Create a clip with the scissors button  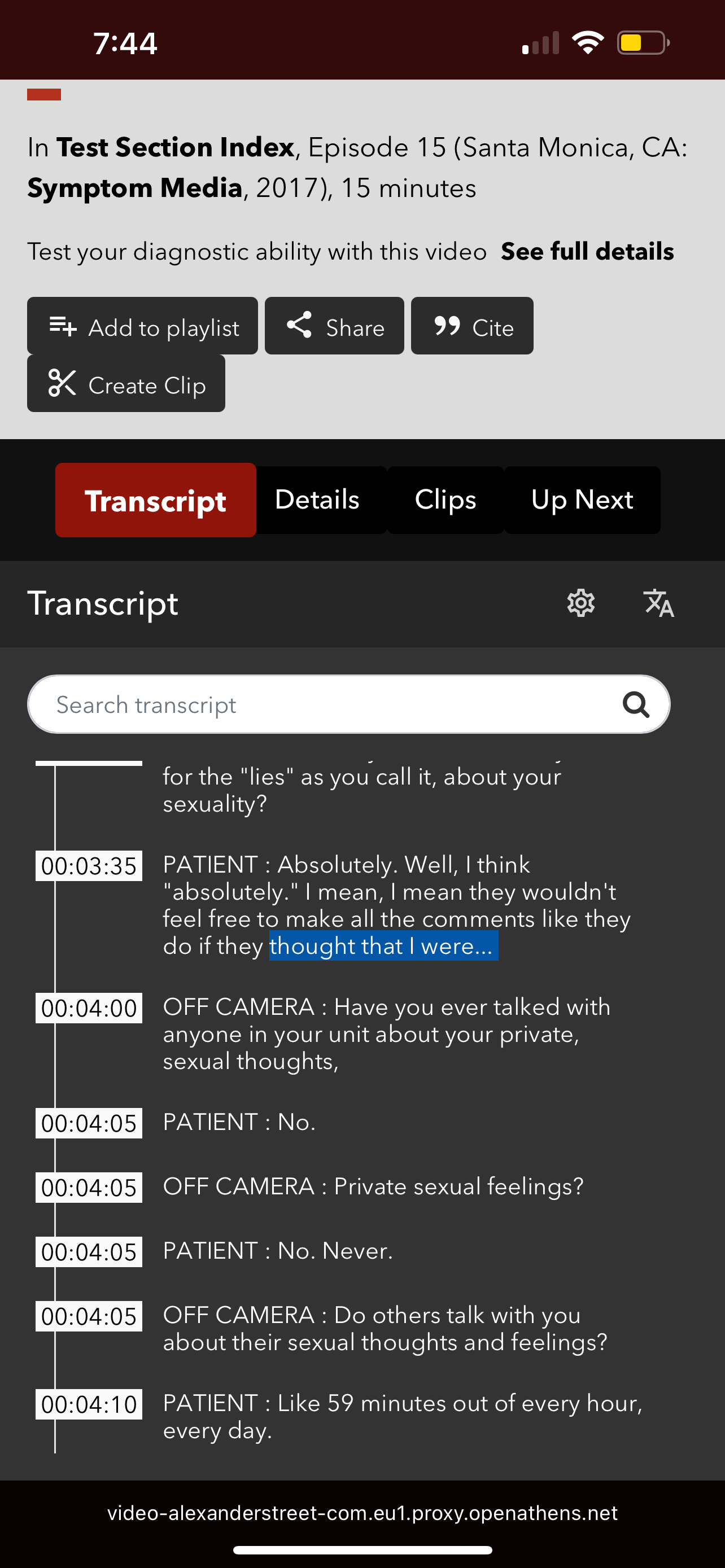tap(126, 384)
